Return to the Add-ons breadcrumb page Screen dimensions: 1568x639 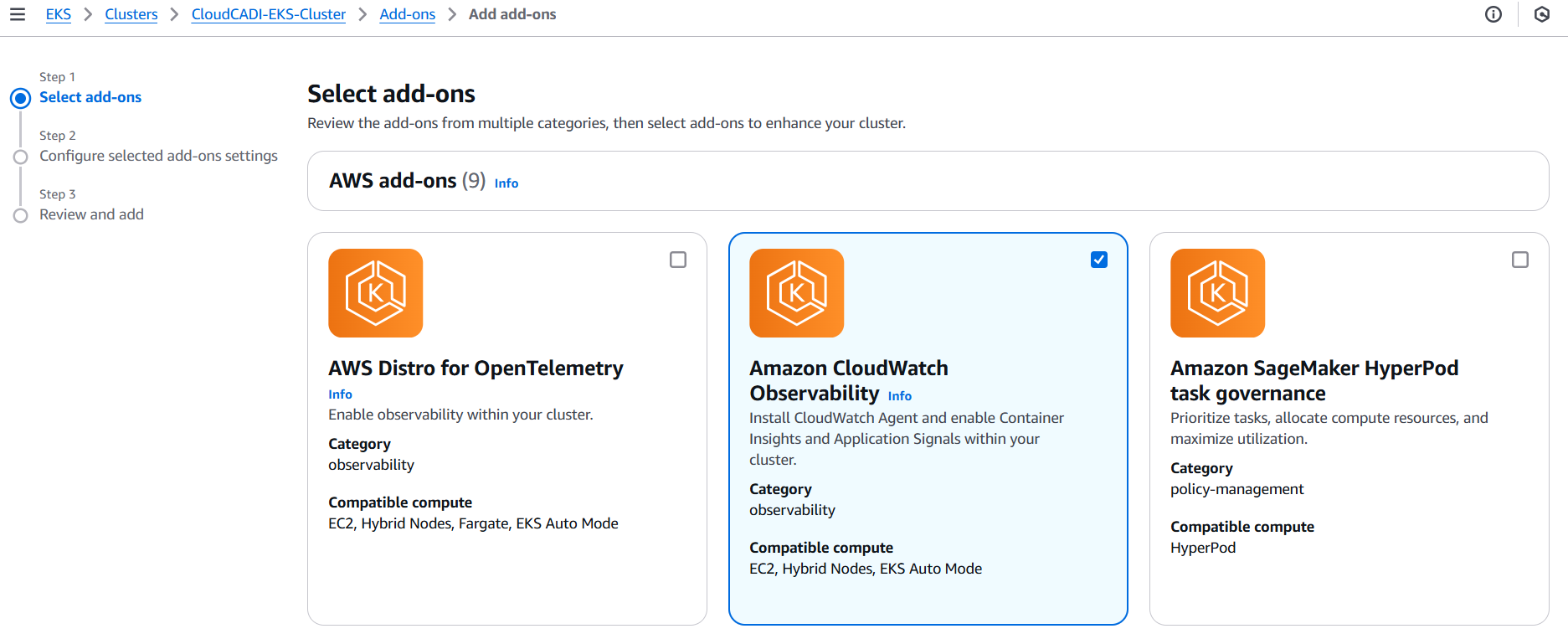(407, 14)
